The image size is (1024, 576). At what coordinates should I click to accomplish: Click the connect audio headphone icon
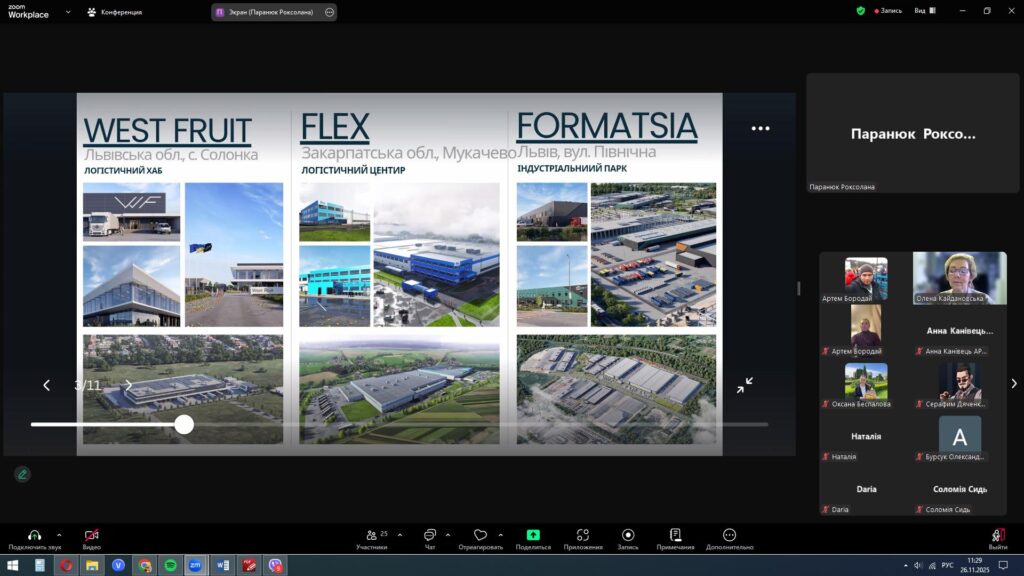(x=34, y=536)
